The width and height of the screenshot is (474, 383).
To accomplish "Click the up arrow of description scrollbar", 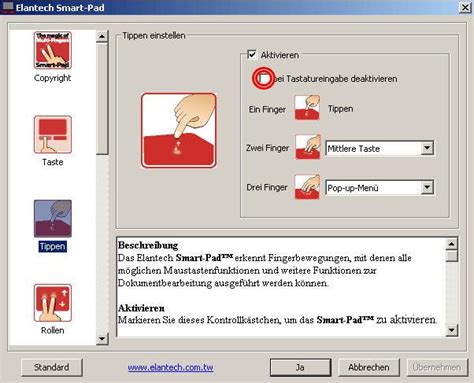I will tap(452, 244).
